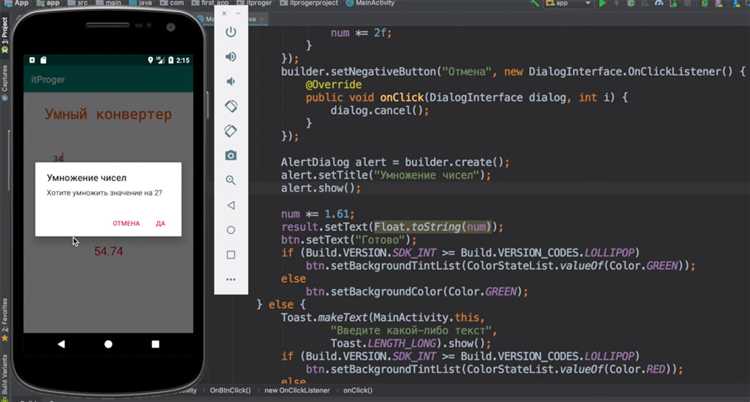This screenshot has width=750, height=402.
Task: Click 'Toast.LENGTH_LONG).show();' code line
Action: [x=411, y=343]
